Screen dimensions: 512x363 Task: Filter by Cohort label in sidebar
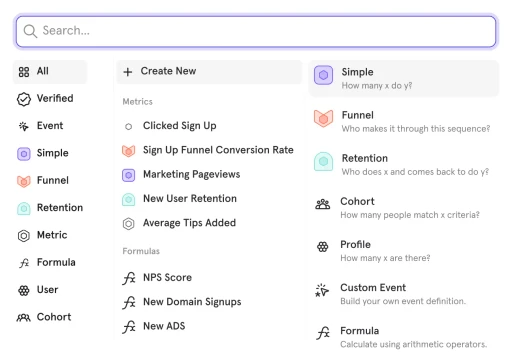point(54,317)
